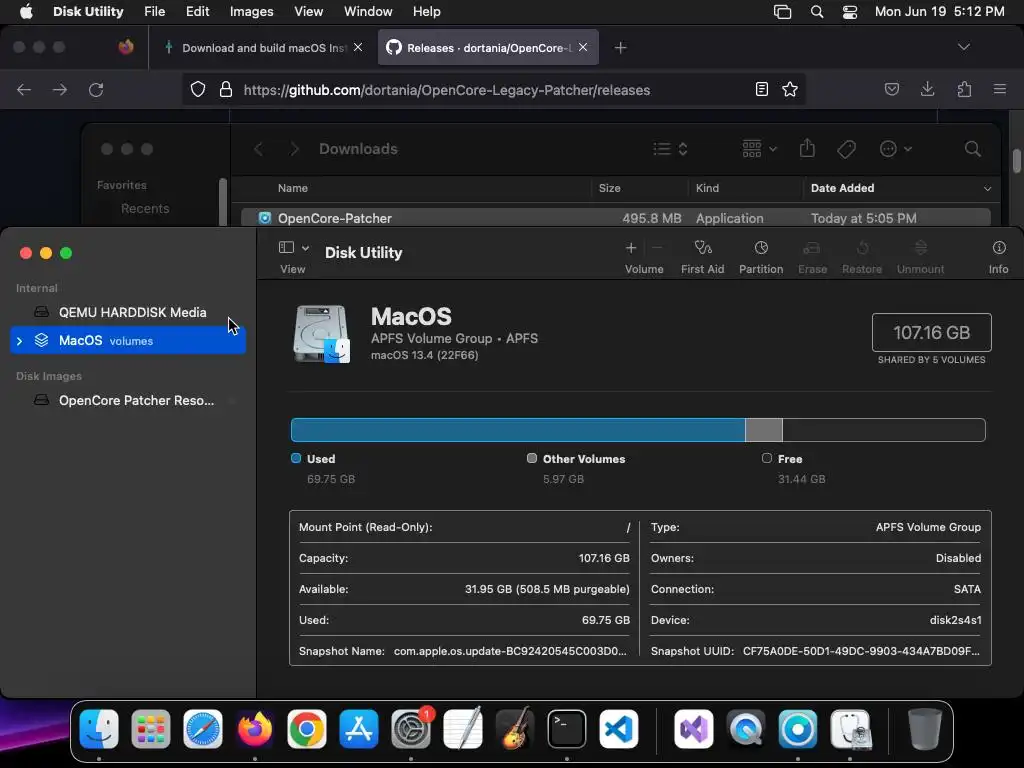Select the MacOS volumes sidebar row
The width and height of the screenshot is (1024, 768).
coord(128,340)
